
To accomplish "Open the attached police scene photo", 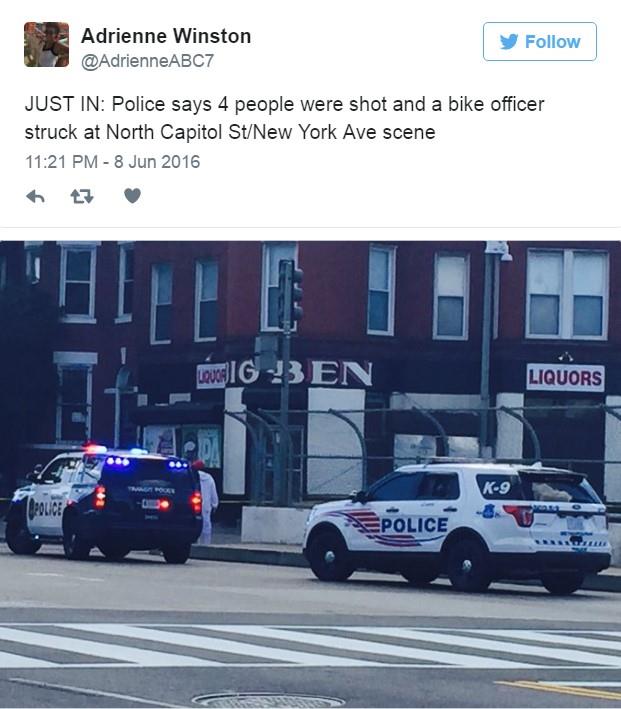I will [310, 475].
